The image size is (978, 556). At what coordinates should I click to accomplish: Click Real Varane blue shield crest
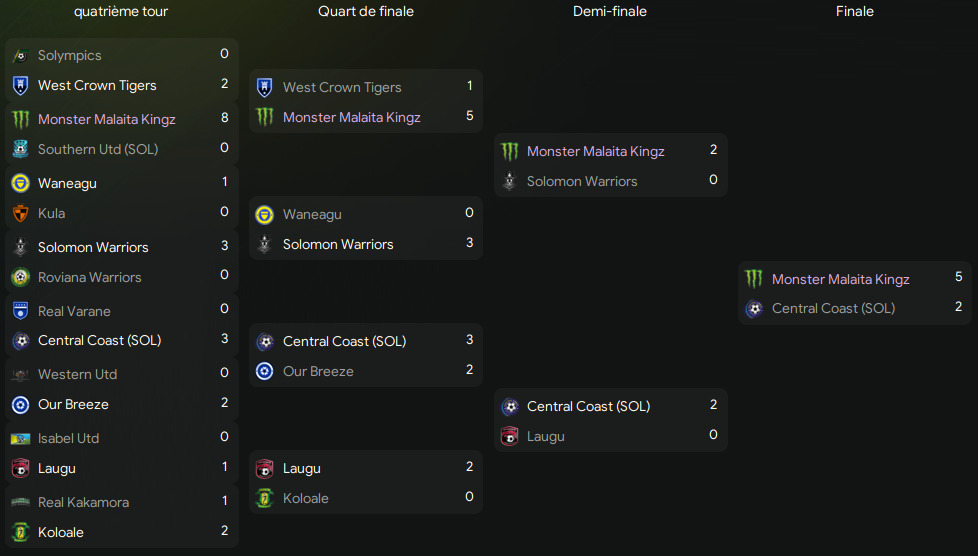tap(21, 311)
